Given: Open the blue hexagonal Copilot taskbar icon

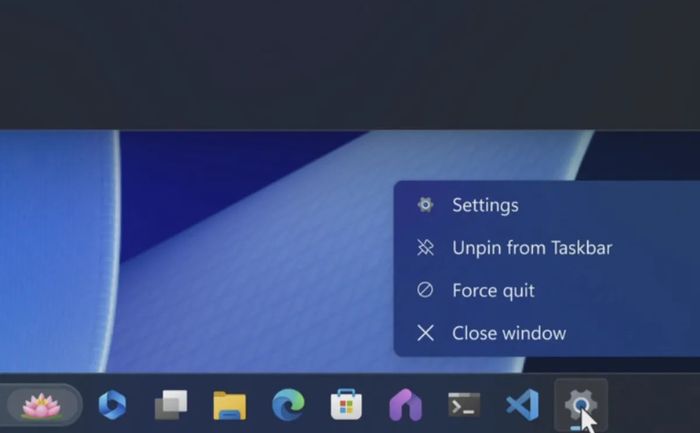Looking at the screenshot, I should click(112, 405).
